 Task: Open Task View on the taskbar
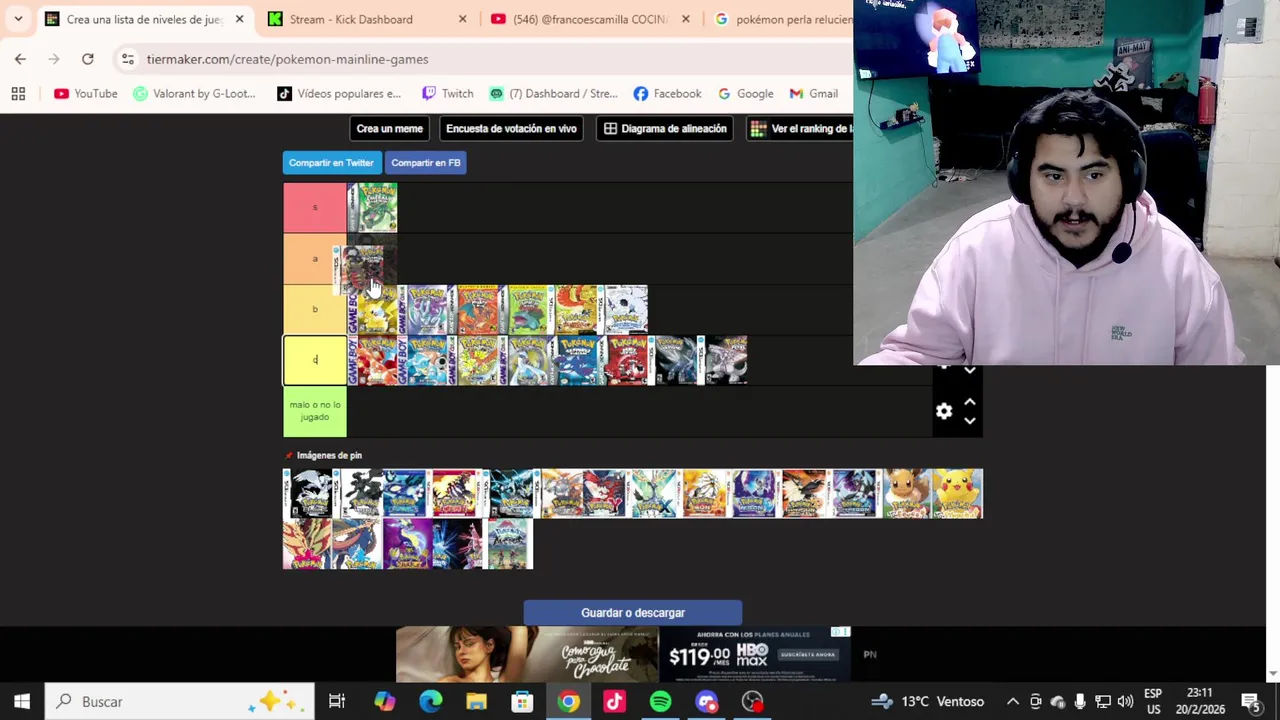tap(337, 702)
